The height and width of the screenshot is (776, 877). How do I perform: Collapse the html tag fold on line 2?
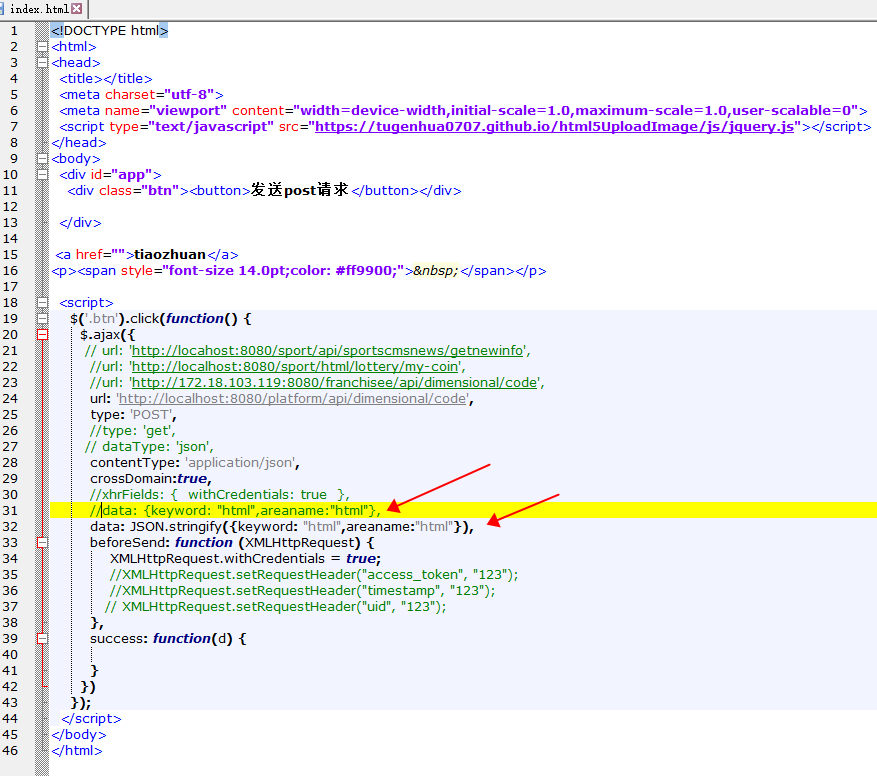[42, 47]
